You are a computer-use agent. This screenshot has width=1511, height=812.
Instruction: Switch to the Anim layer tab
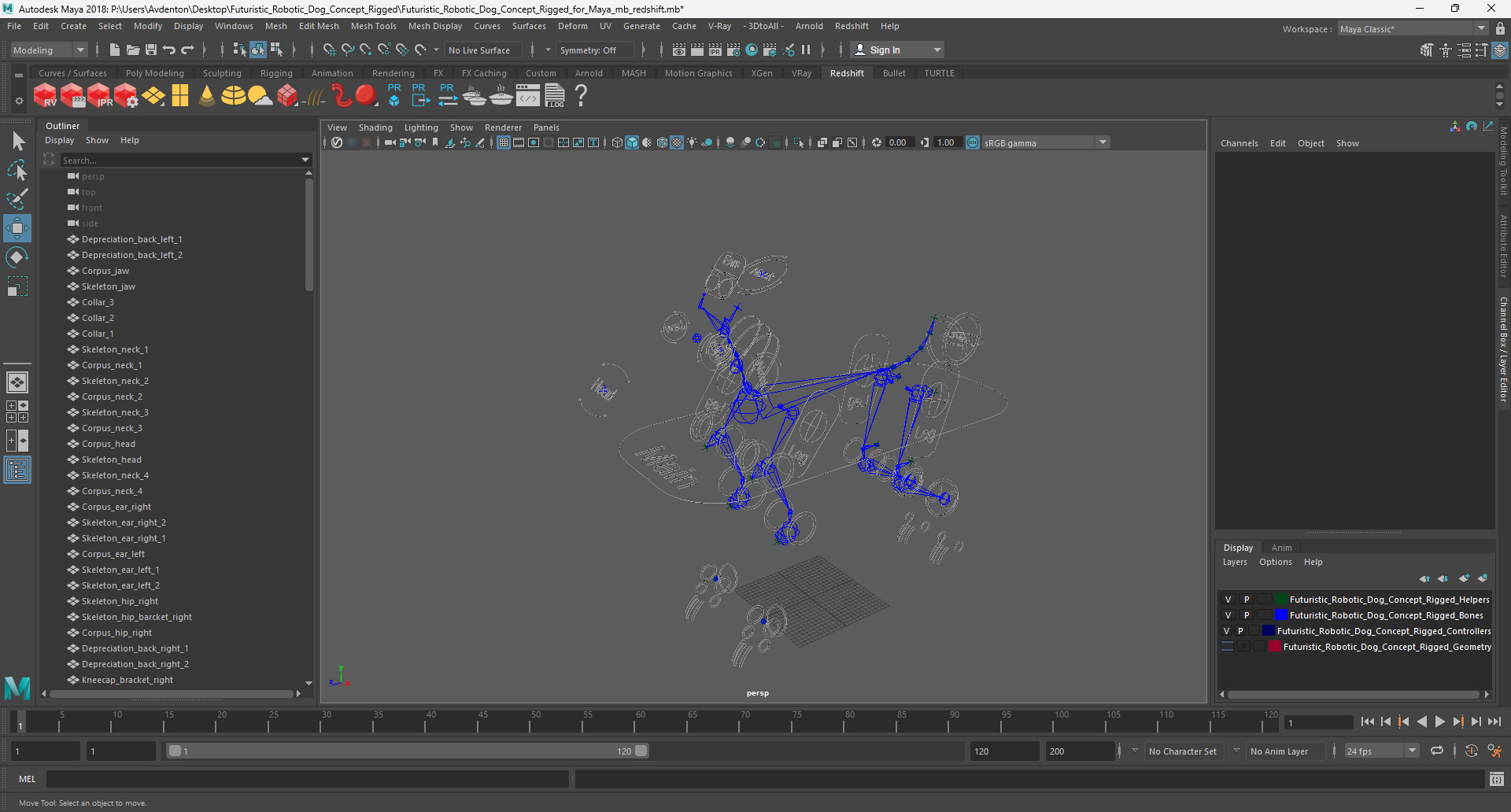click(1281, 548)
